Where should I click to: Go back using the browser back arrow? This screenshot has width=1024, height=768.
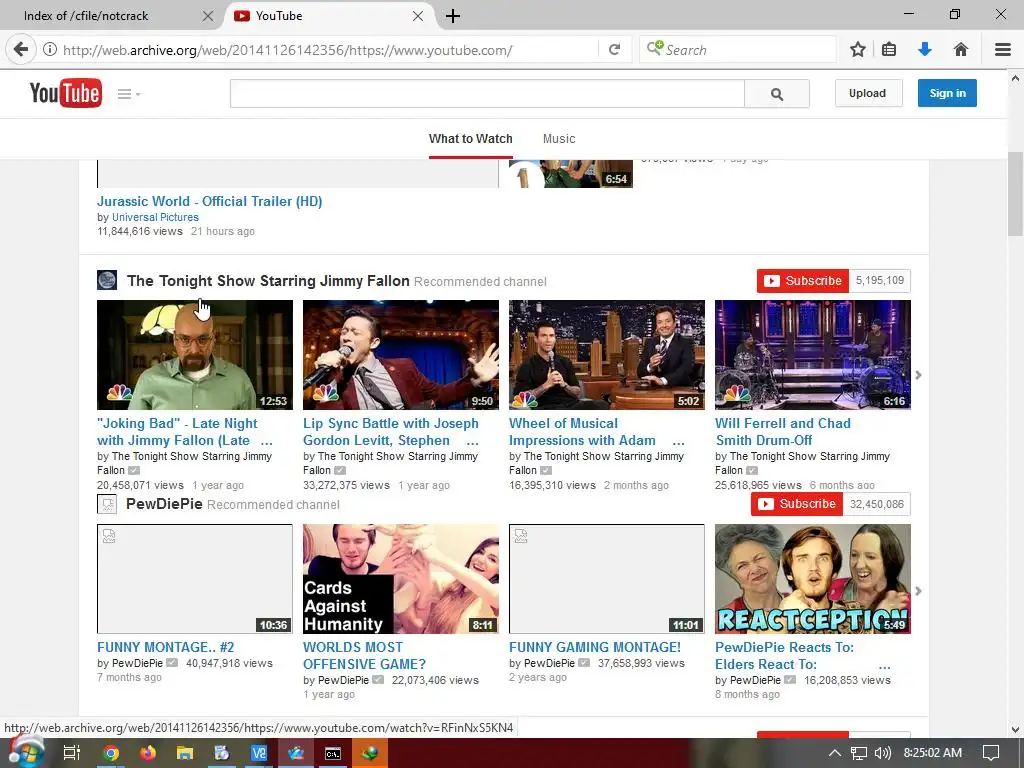coord(21,50)
